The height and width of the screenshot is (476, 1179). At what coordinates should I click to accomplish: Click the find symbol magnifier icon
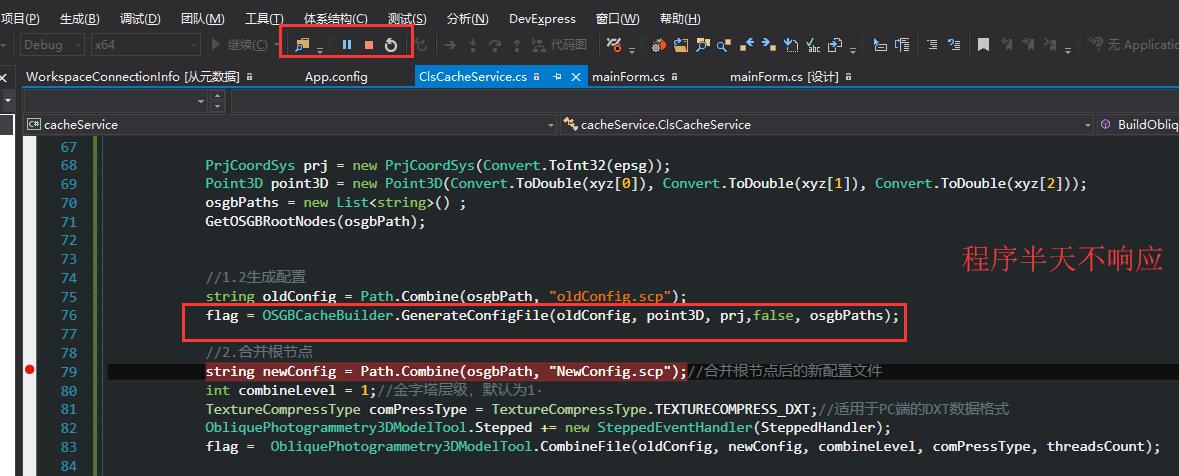(702, 45)
